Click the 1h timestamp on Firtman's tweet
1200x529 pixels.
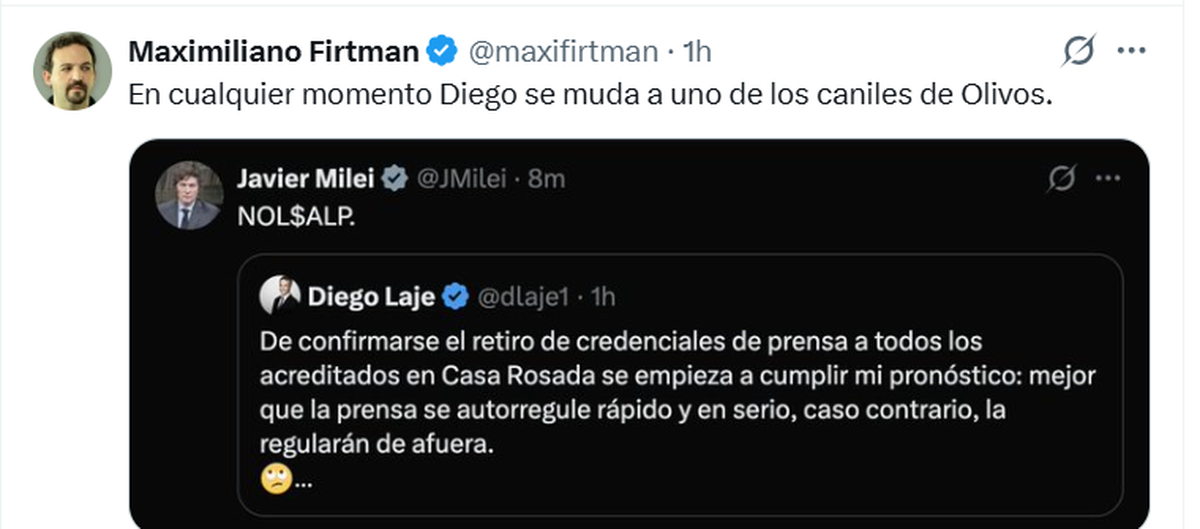696,51
